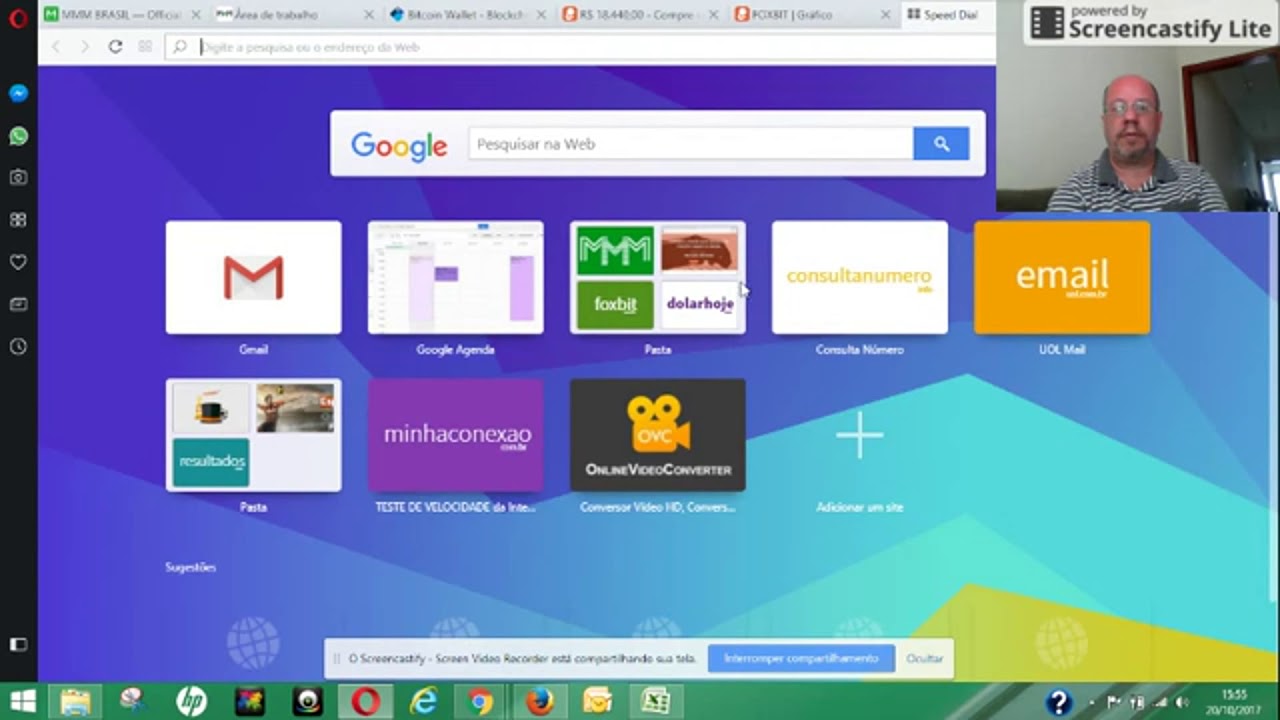Open the Opera menu logo
The image size is (1280, 720).
coord(18,17)
